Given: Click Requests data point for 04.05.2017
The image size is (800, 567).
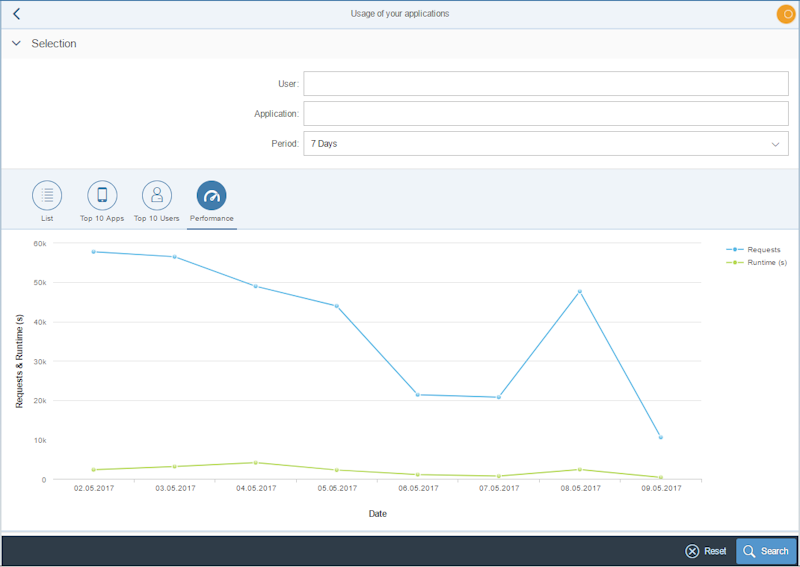Looking at the screenshot, I should click(256, 286).
